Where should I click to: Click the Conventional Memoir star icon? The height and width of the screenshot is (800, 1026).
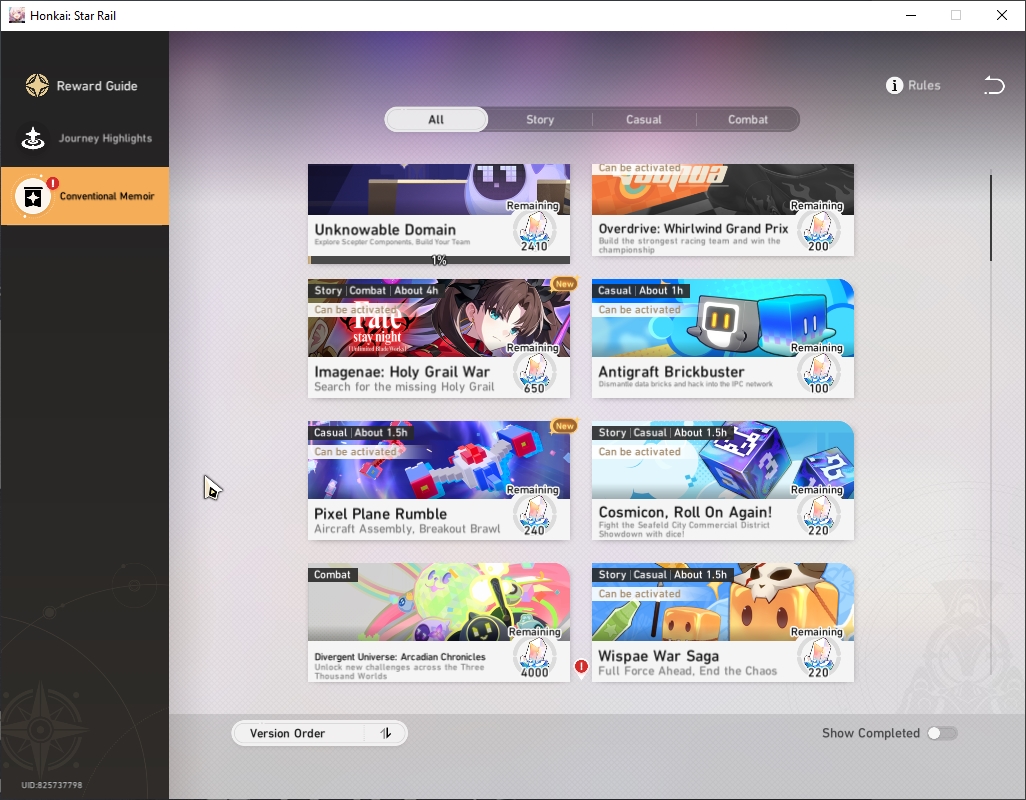(x=33, y=196)
